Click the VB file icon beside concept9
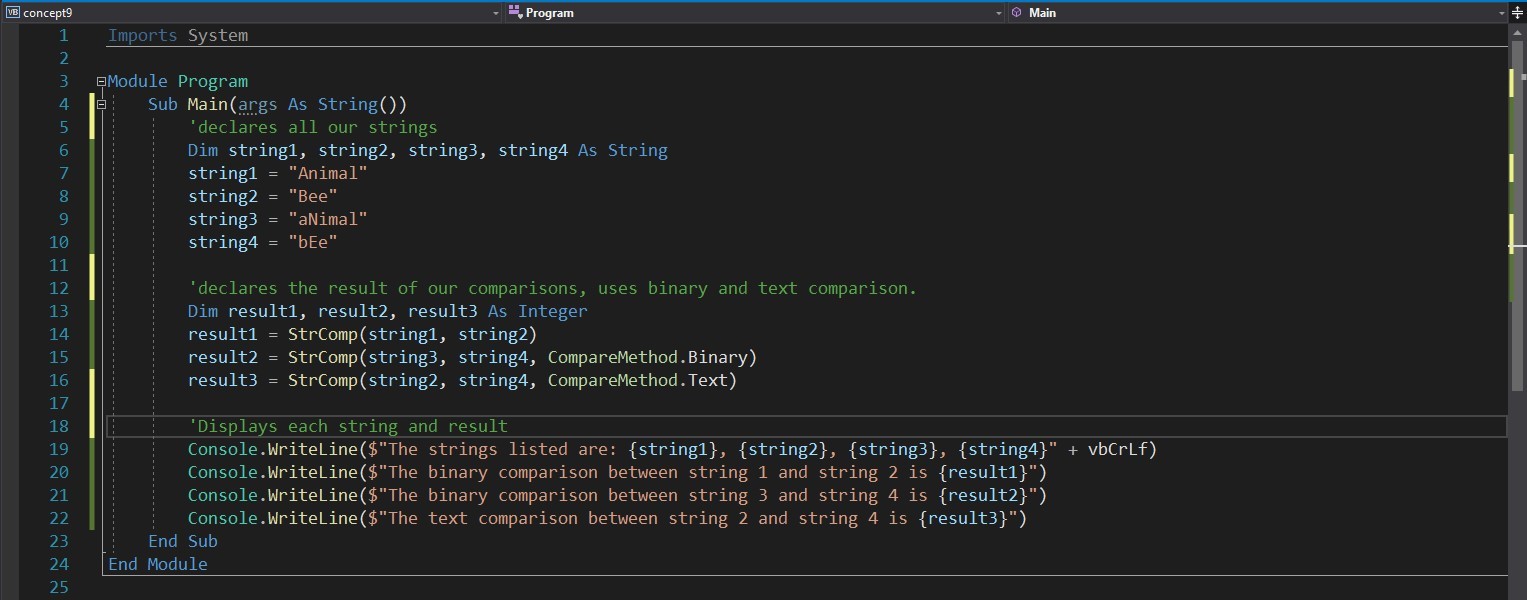 [12, 12]
